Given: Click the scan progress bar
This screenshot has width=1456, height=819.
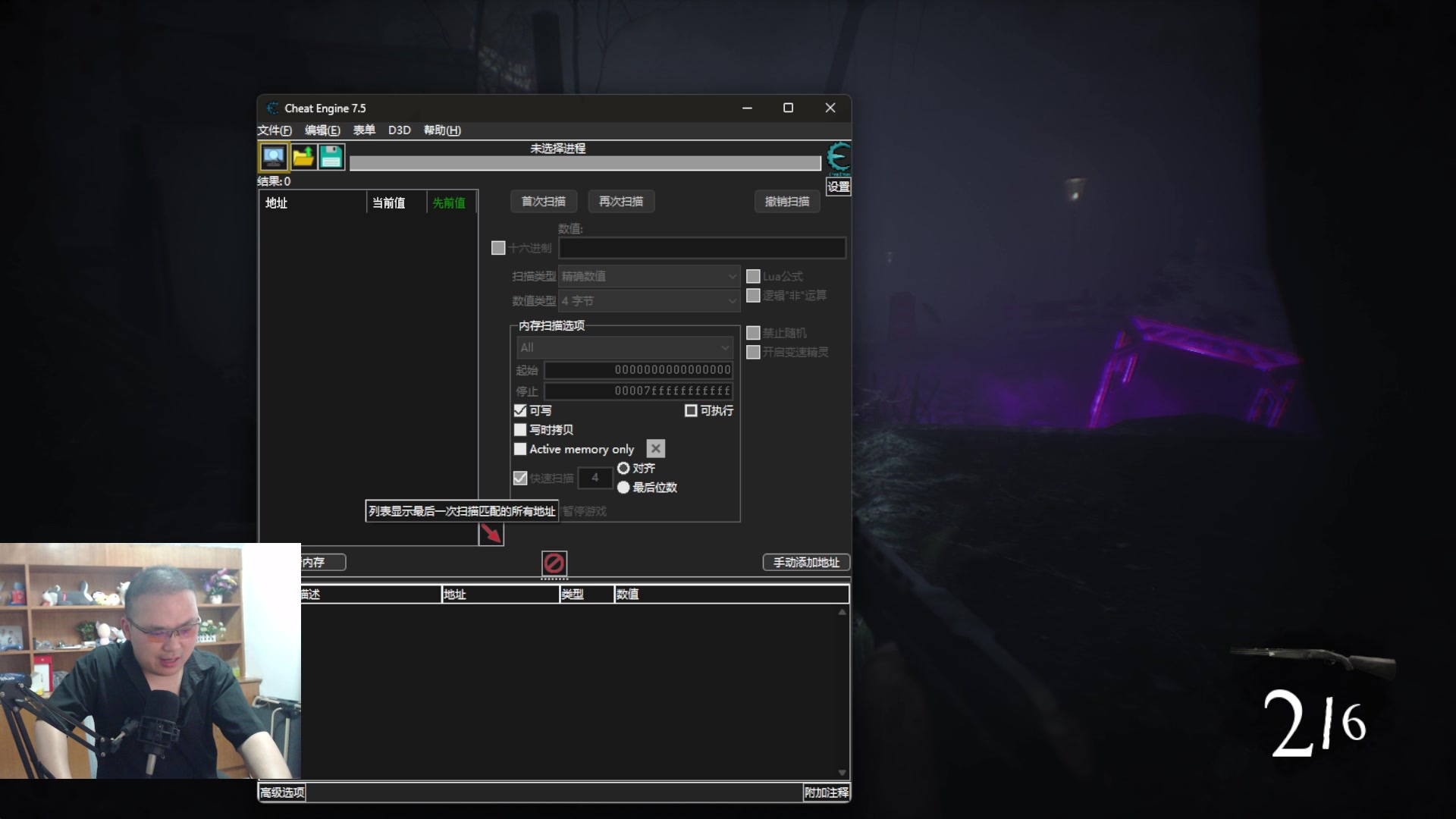Looking at the screenshot, I should pyautogui.click(x=585, y=164).
